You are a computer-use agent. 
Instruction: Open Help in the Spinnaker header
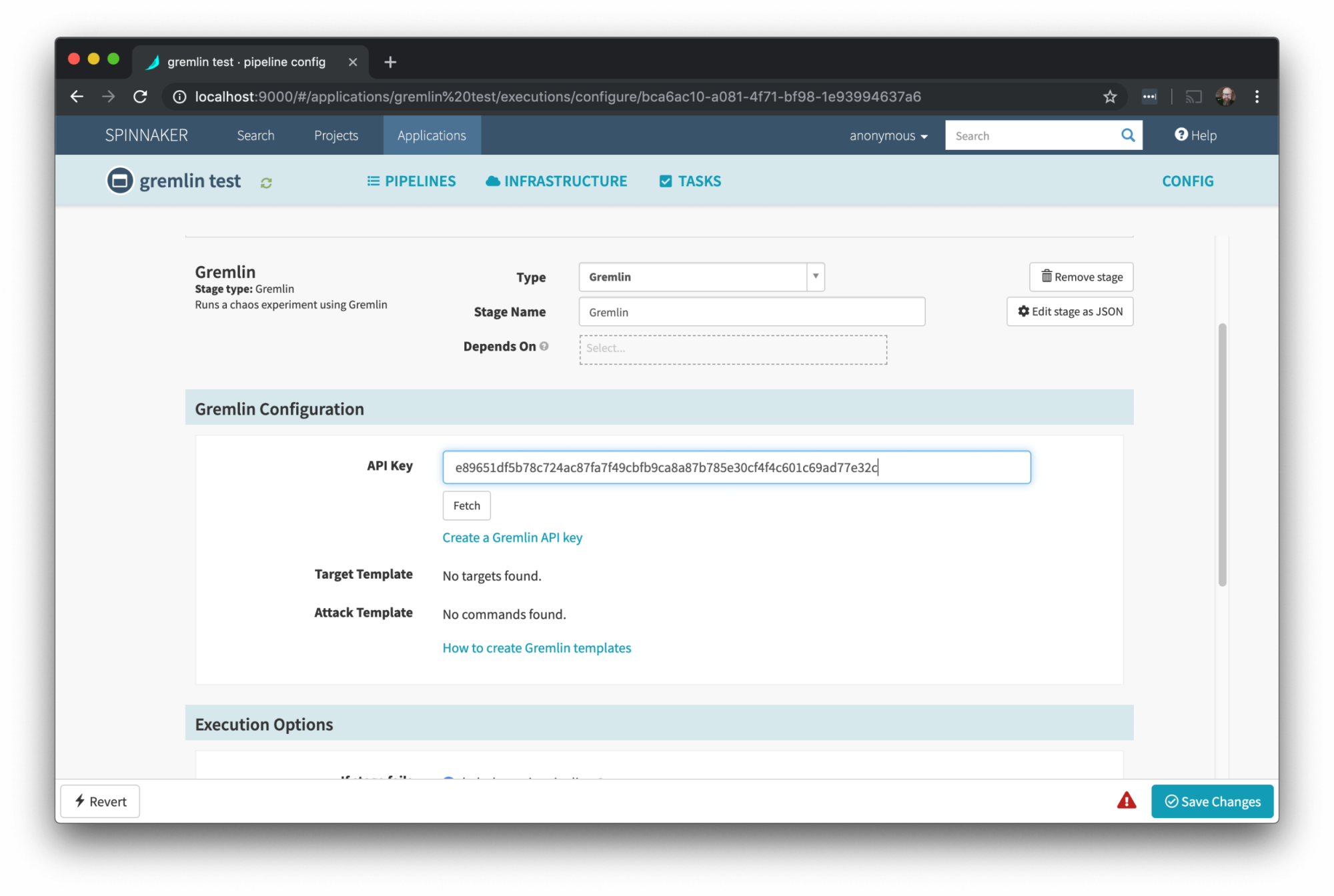point(1196,135)
